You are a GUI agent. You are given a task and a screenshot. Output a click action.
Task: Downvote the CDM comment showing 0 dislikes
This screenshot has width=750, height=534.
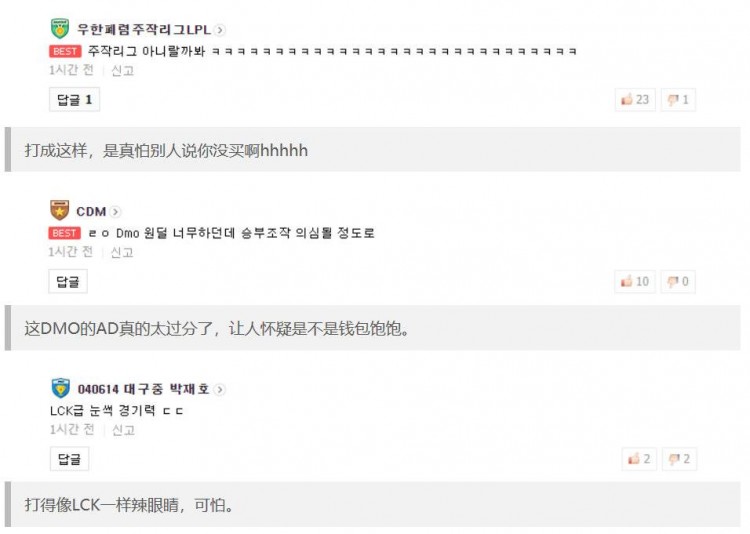click(x=678, y=281)
